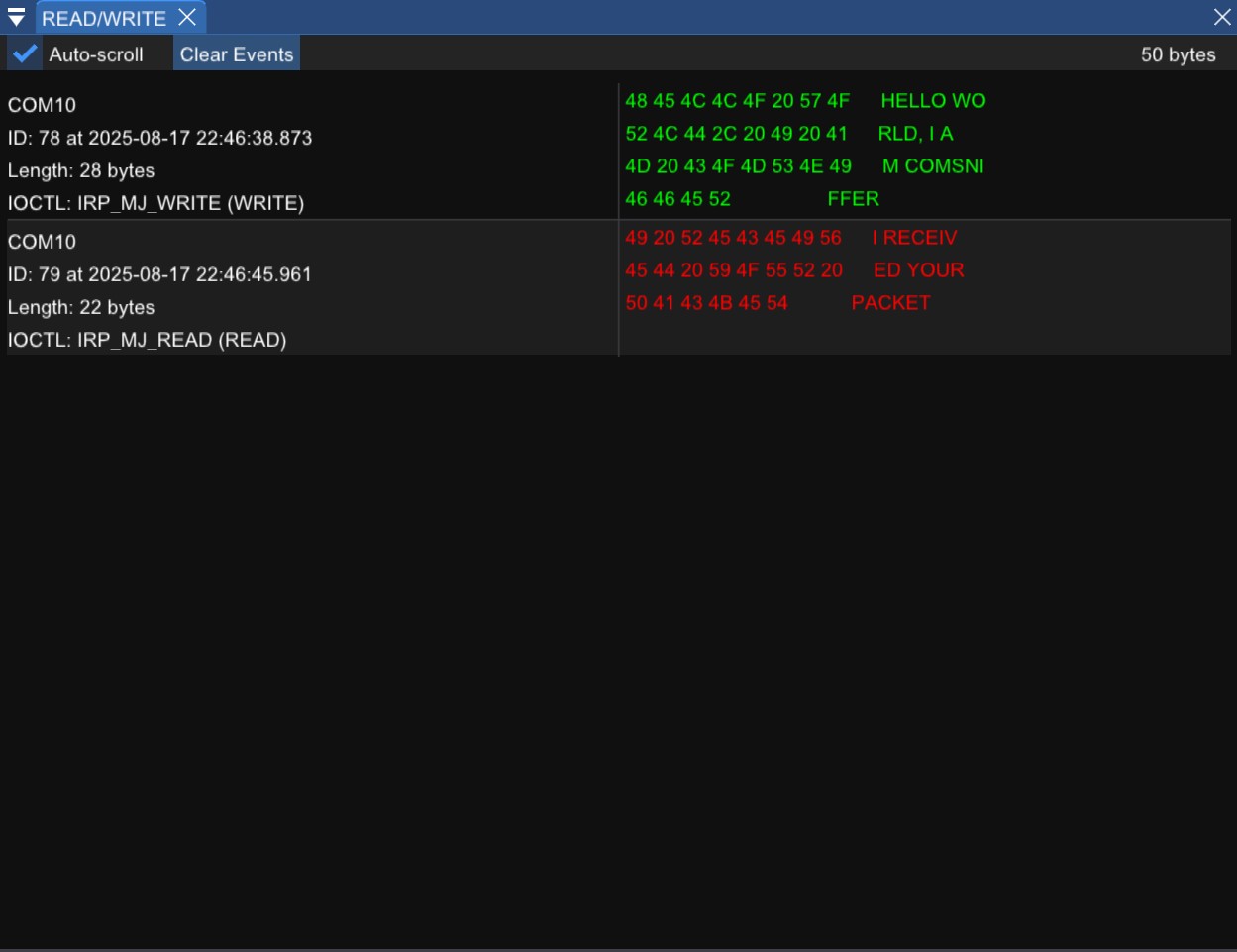Click hex row 46 46 45 52
Viewport: 1237px width, 952px height.
(x=677, y=198)
